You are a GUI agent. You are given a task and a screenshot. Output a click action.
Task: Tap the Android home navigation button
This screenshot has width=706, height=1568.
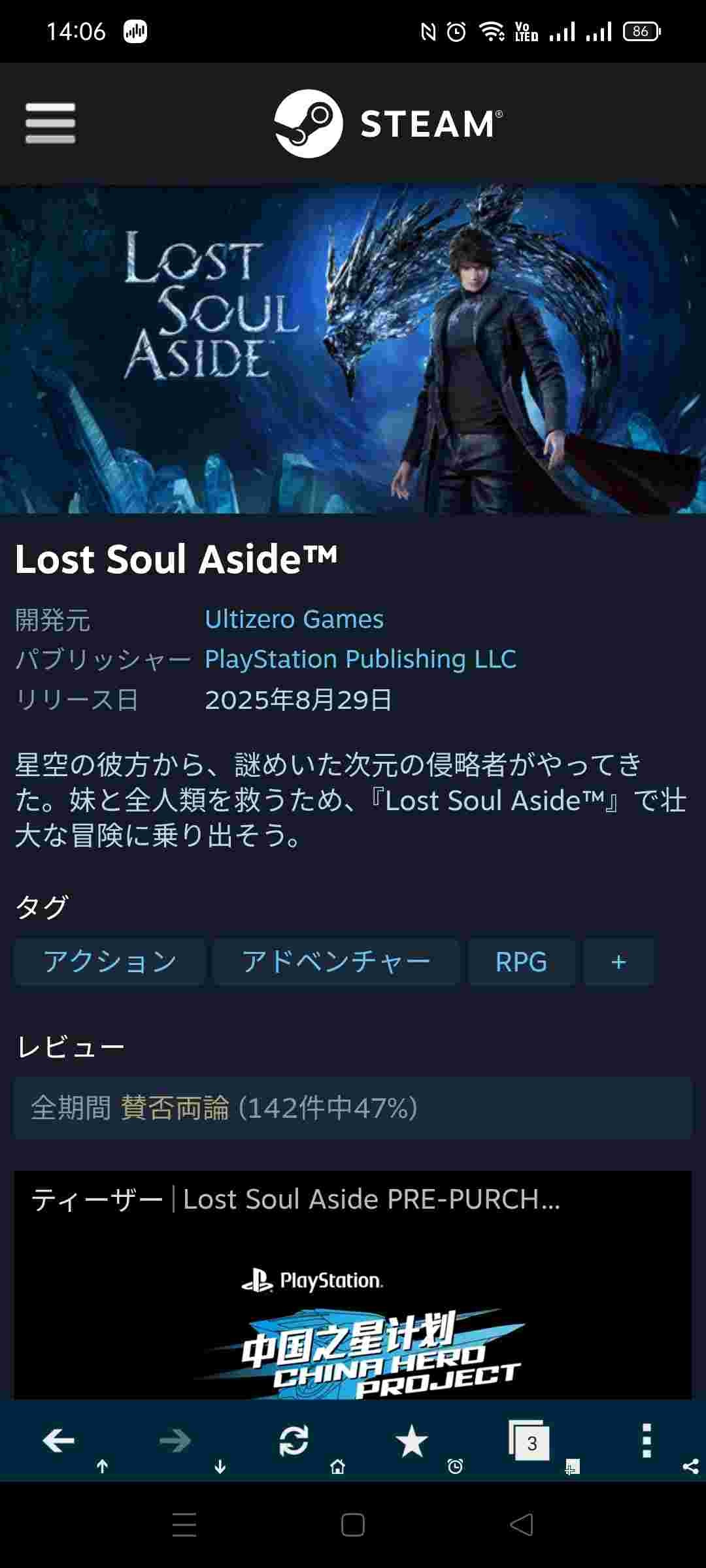(x=353, y=1525)
